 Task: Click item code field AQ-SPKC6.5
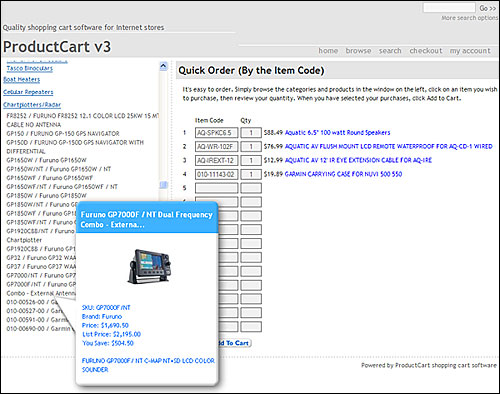pos(217,133)
